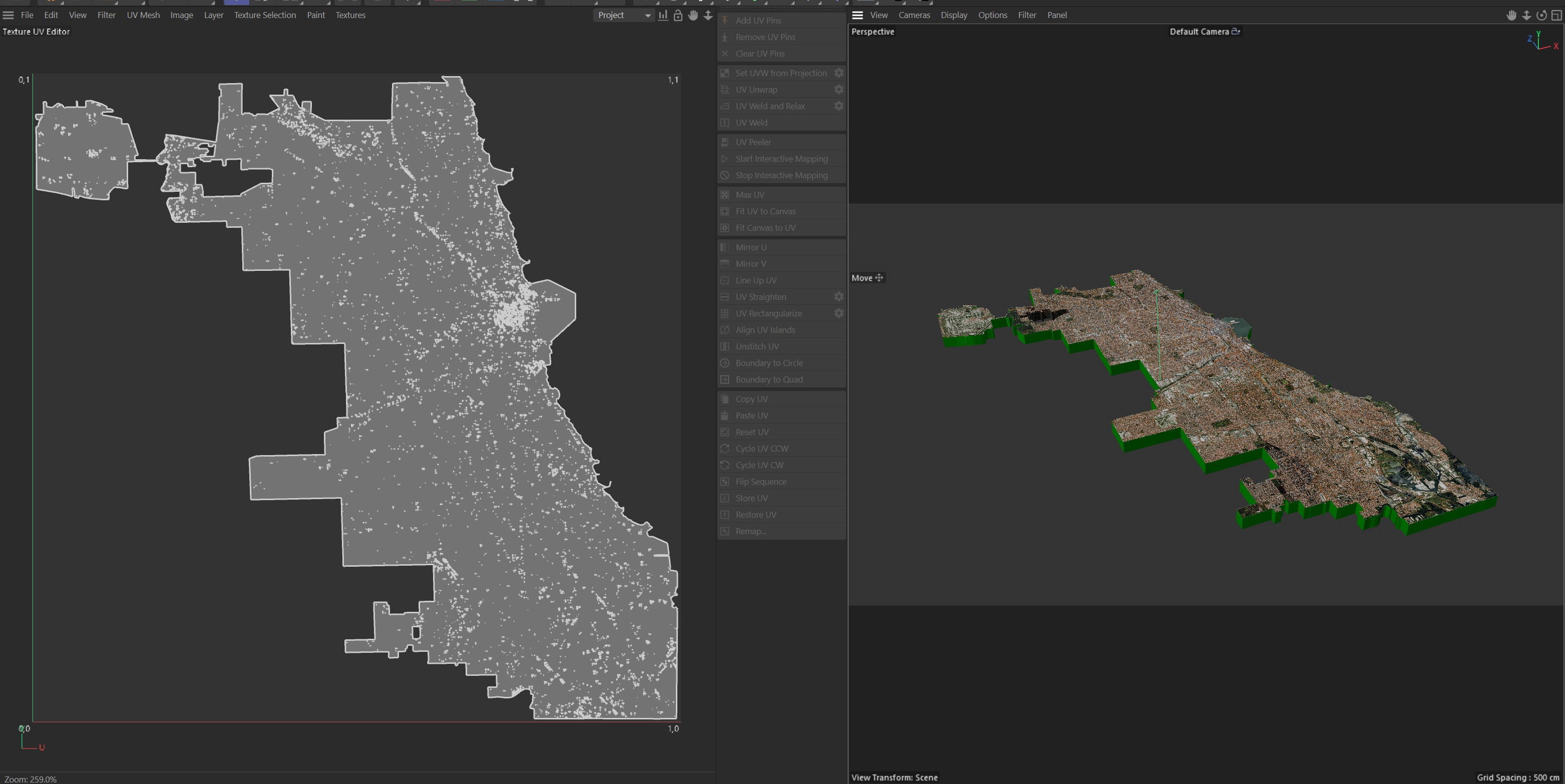This screenshot has width=1565, height=784.
Task: Expand the Project dropdown
Action: click(x=623, y=15)
